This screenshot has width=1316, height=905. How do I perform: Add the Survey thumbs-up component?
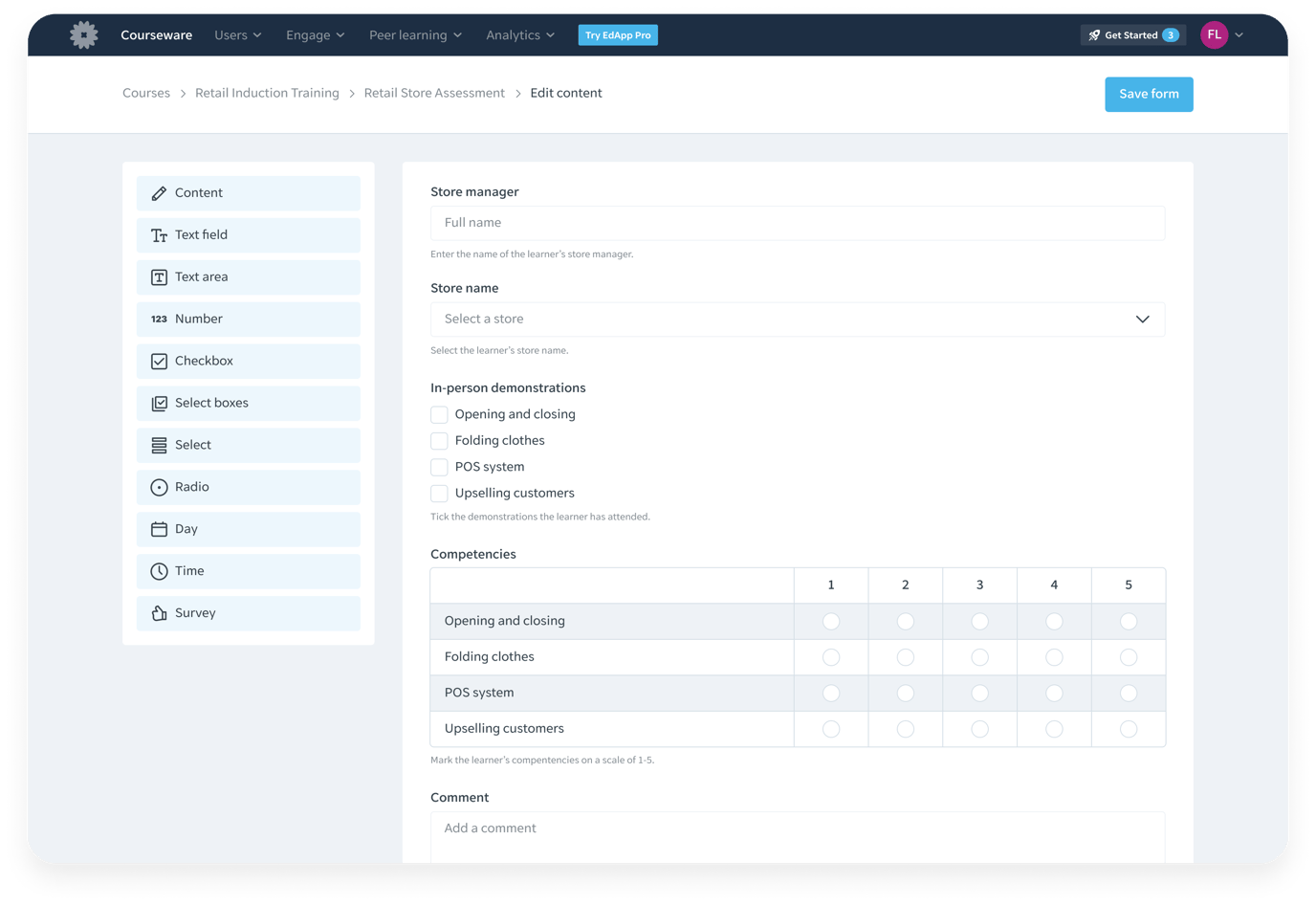159,613
